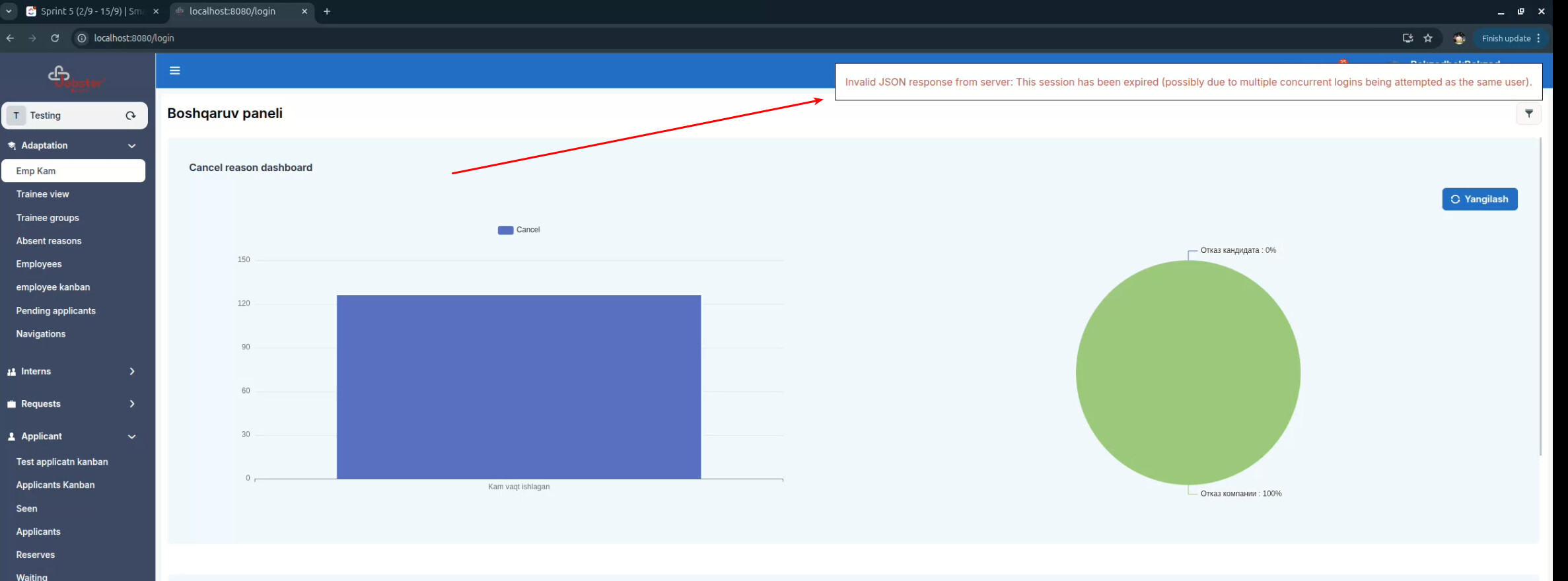Screen dimensions: 1568x581
Task: Click the Applicant person icon
Action: pyautogui.click(x=11, y=436)
